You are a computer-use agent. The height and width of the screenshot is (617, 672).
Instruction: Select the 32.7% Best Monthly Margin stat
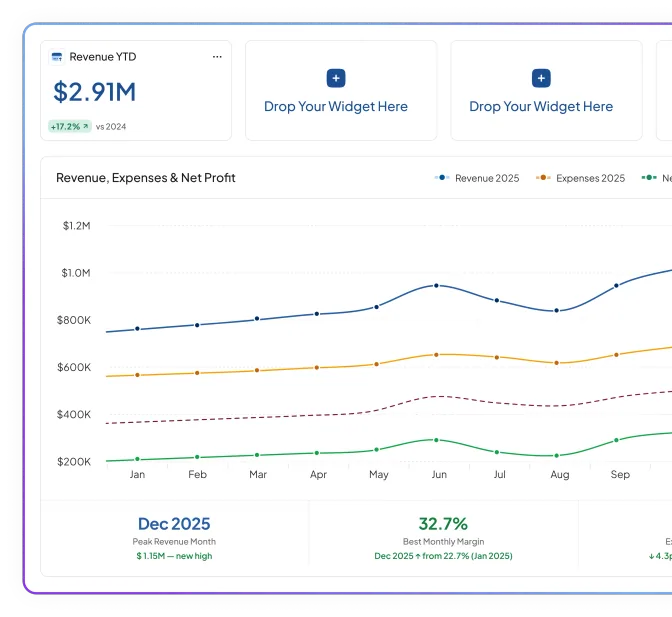click(x=443, y=538)
